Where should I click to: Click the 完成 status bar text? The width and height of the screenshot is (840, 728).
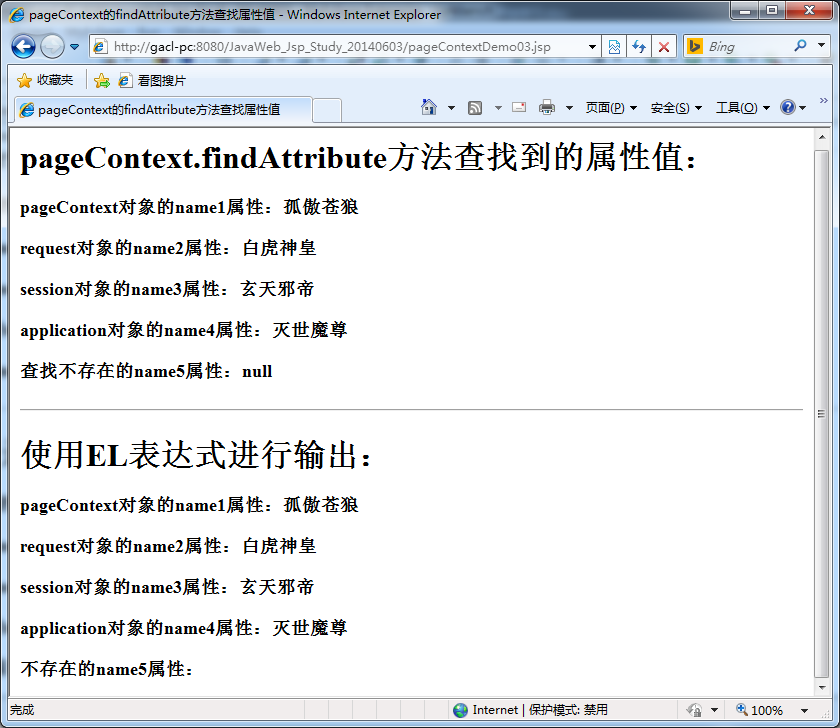click(x=22, y=710)
